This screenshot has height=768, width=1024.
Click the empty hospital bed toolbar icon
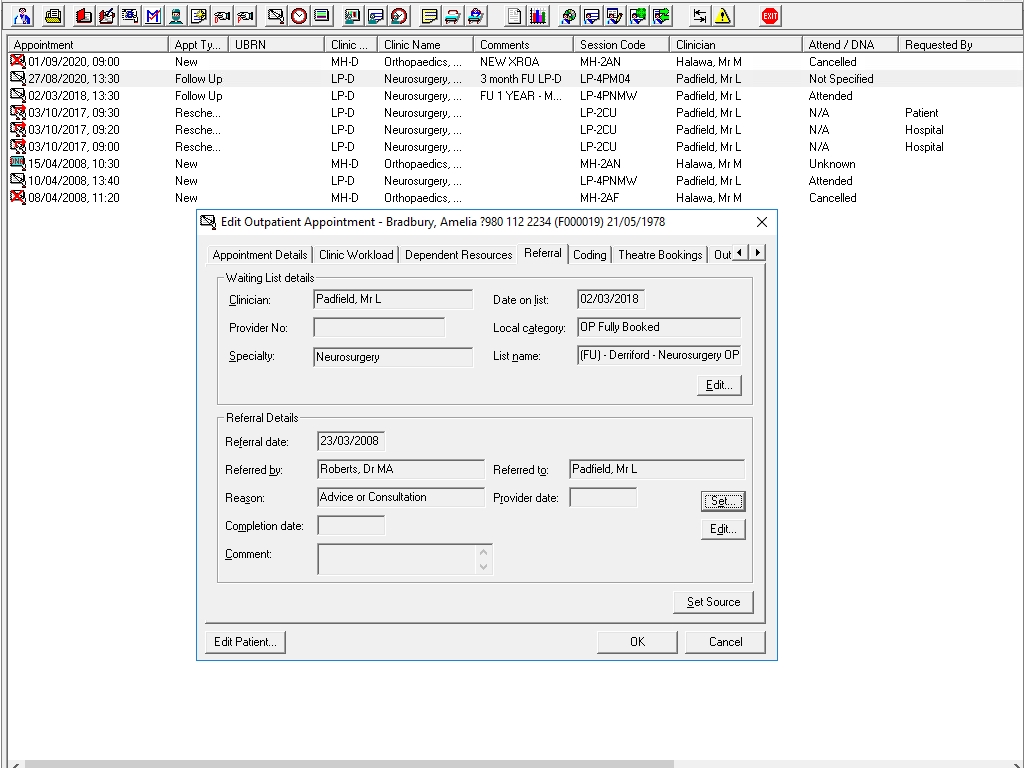click(453, 16)
